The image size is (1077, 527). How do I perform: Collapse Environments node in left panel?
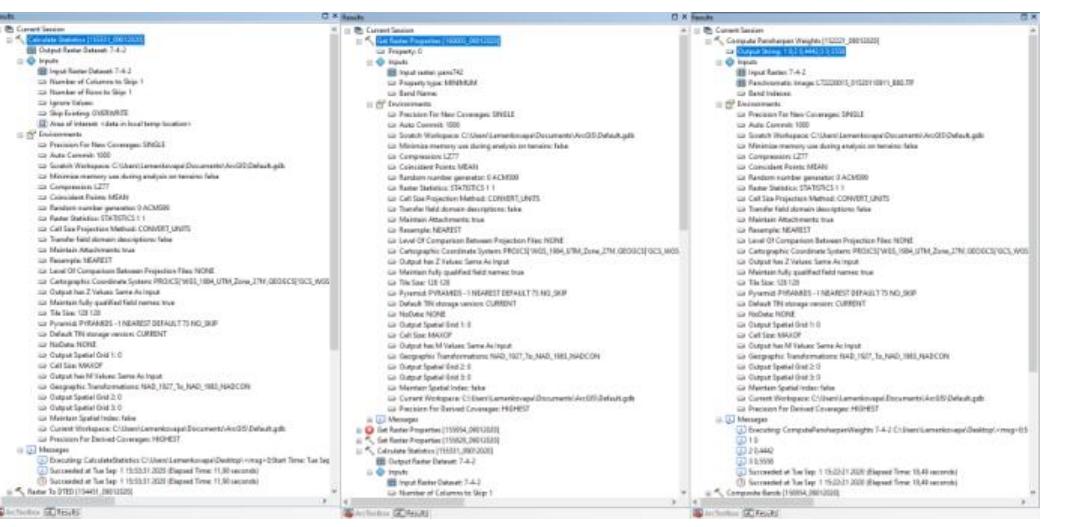(x=19, y=135)
